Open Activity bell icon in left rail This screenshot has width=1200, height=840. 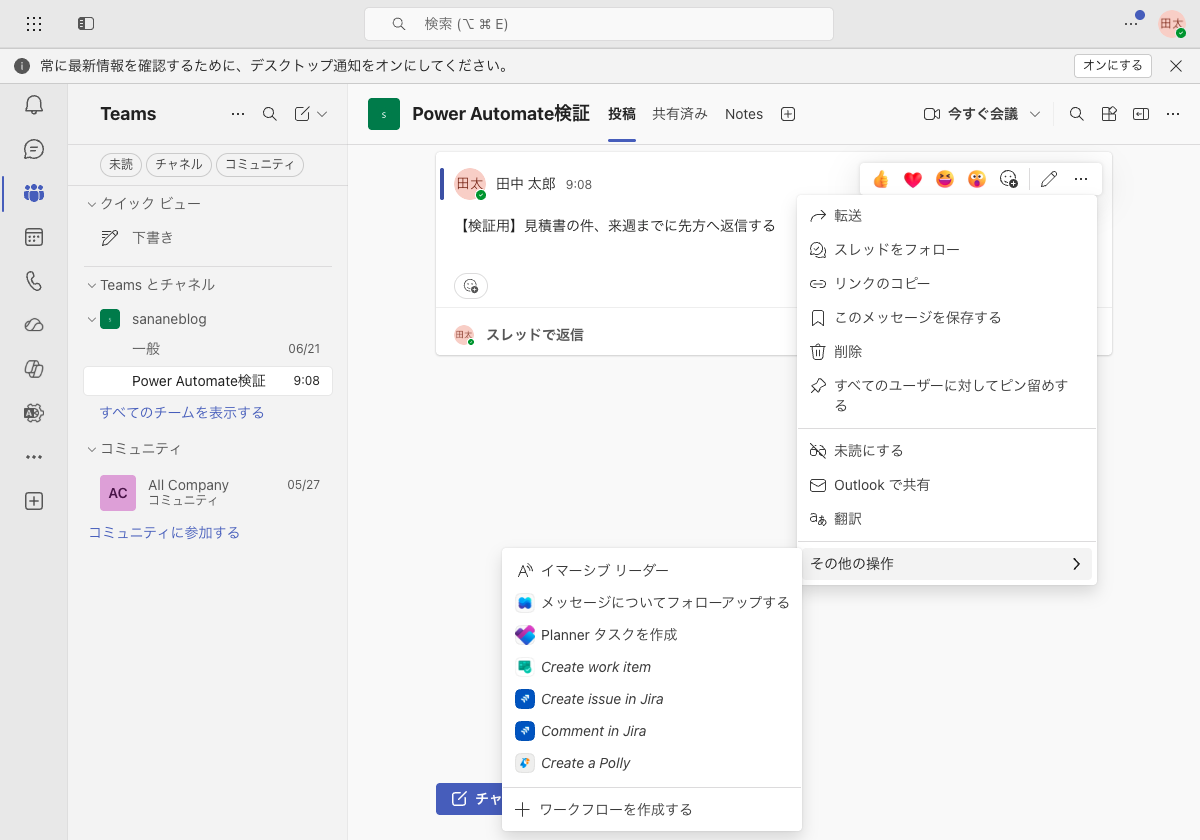click(34, 105)
